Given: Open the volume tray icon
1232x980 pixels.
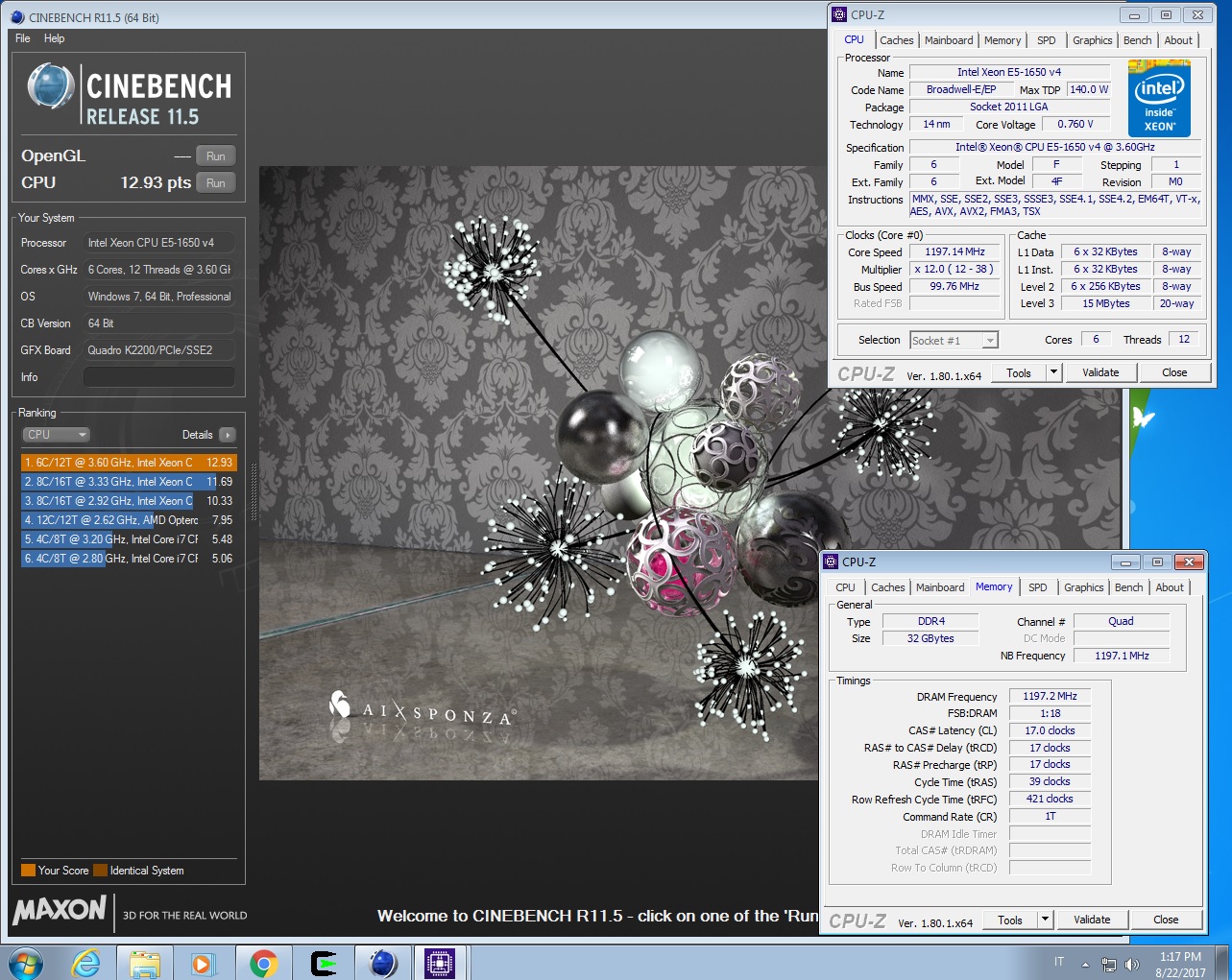Looking at the screenshot, I should (1132, 964).
